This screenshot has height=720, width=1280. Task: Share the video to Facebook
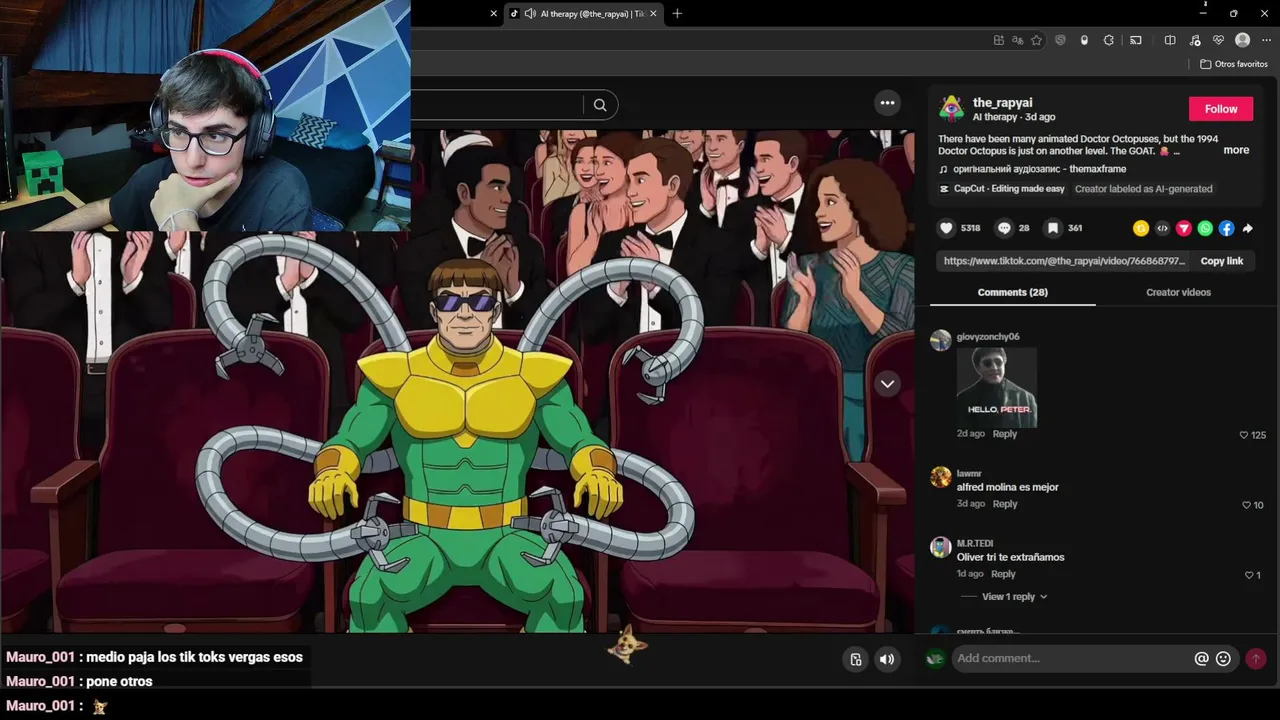pyautogui.click(x=1226, y=228)
